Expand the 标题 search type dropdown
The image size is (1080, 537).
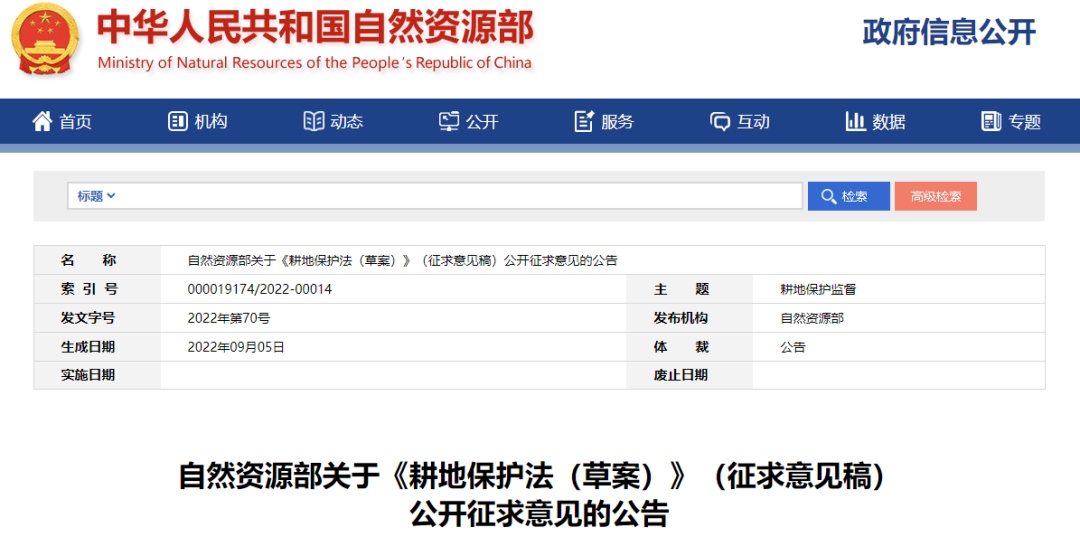[97, 196]
